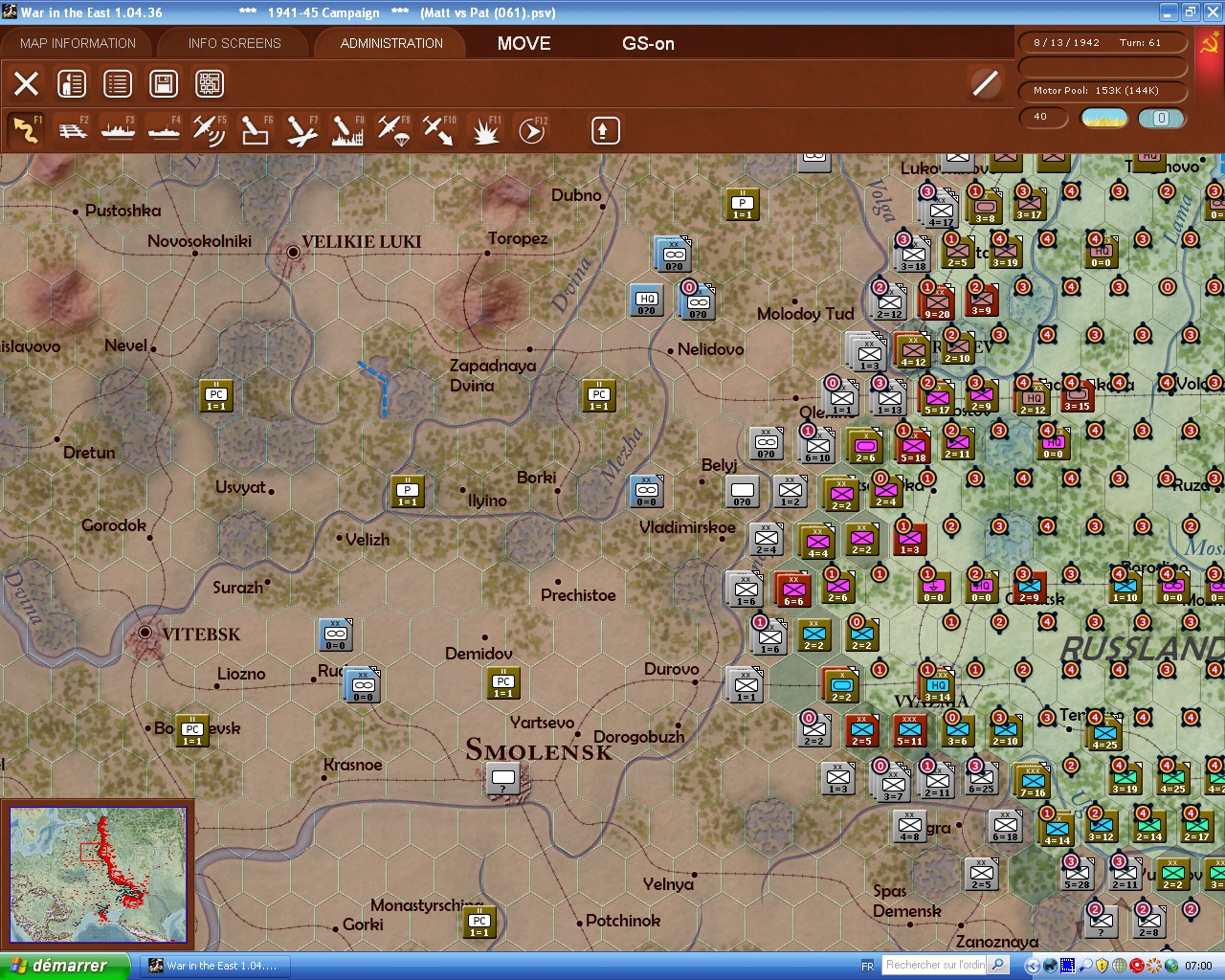Click the X icon in Administration toolbar

point(27,83)
